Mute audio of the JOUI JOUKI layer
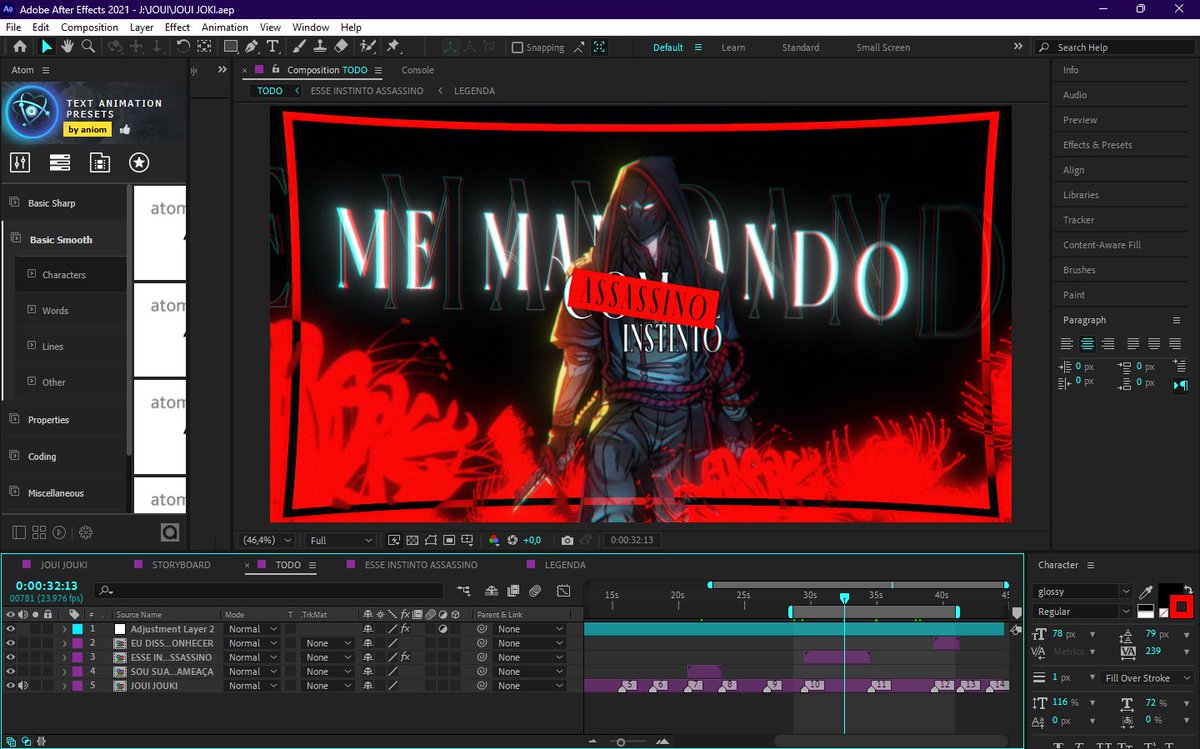The height and width of the screenshot is (749, 1200). pyautogui.click(x=23, y=685)
